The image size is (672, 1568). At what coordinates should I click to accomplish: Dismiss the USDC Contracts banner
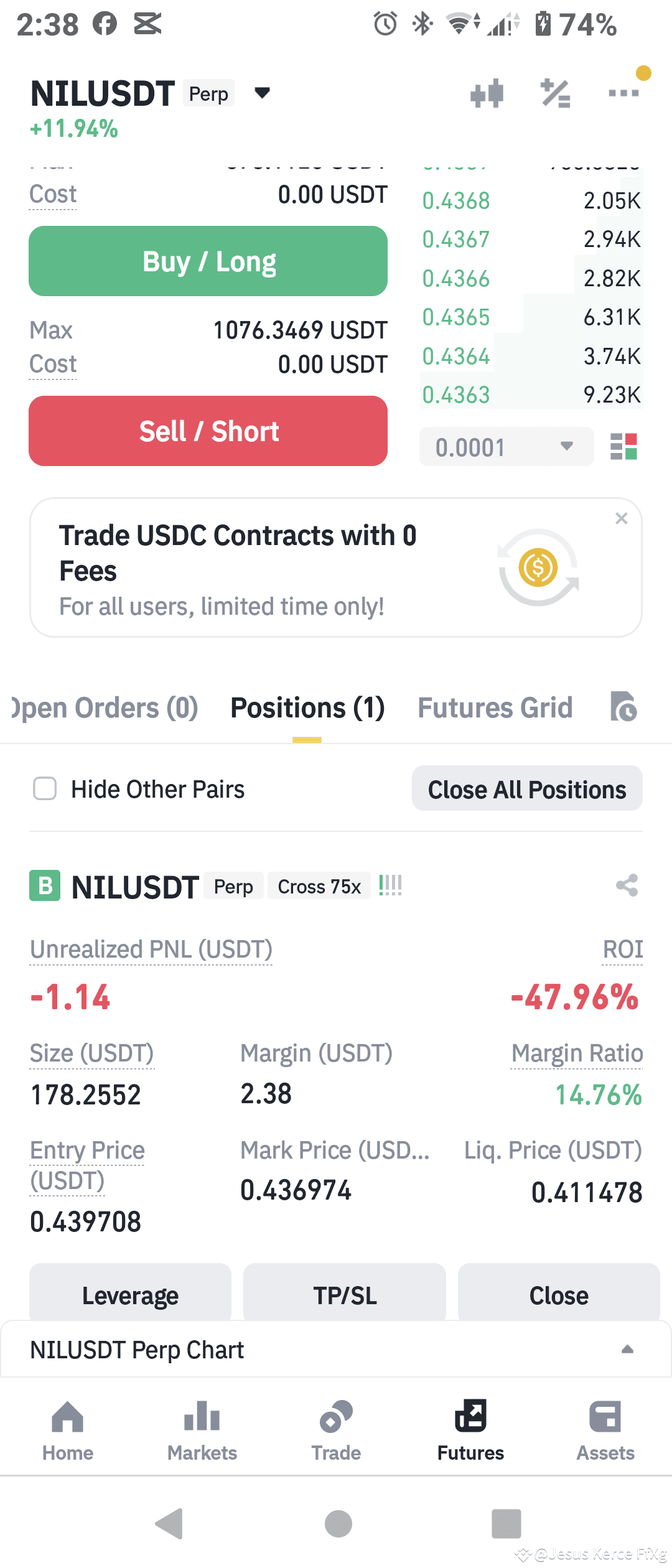pyautogui.click(x=621, y=518)
